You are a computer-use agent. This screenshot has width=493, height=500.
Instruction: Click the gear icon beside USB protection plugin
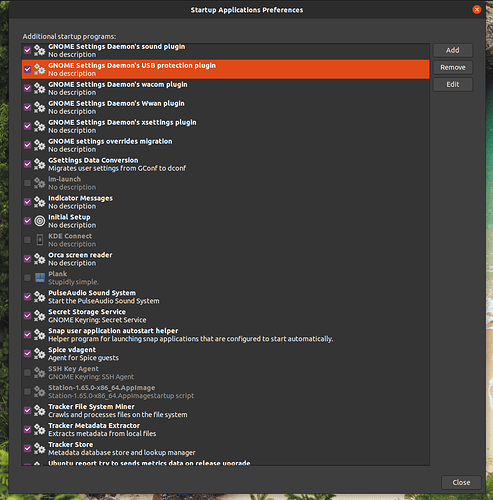[39, 69]
